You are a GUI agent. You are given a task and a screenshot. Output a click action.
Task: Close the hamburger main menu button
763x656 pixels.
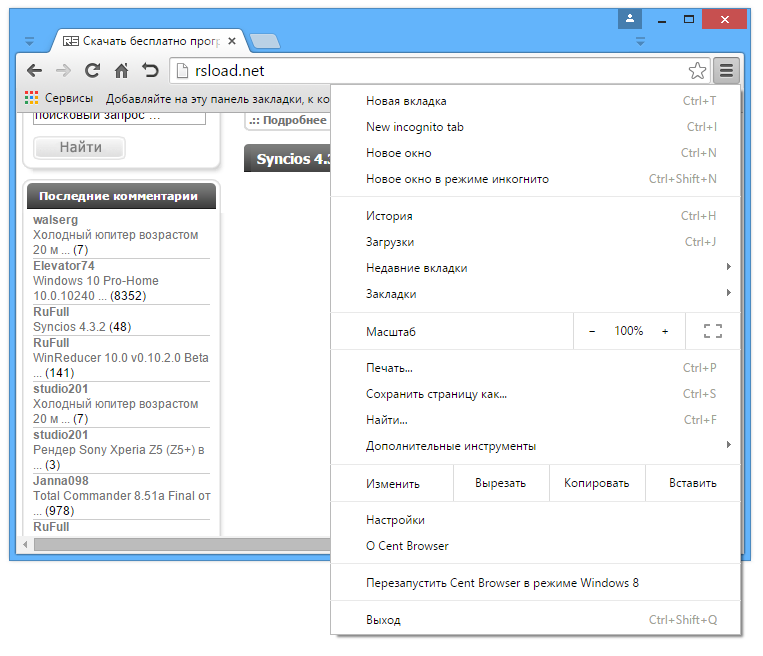[x=727, y=71]
